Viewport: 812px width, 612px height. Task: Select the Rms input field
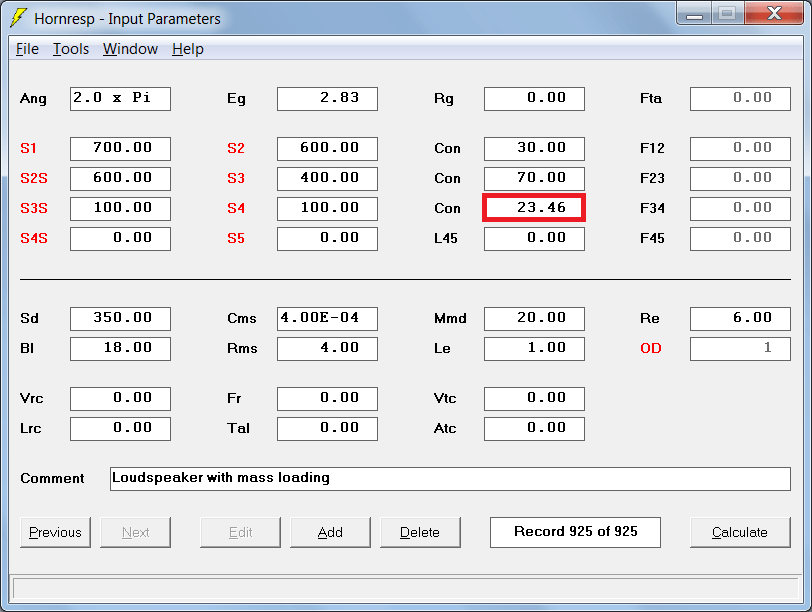pyautogui.click(x=327, y=349)
